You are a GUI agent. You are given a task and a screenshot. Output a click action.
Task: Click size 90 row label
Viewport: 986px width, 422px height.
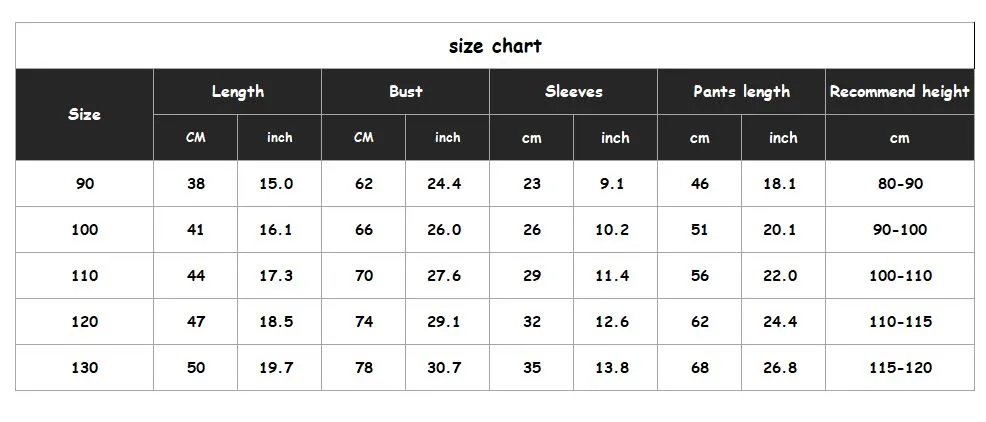(85, 184)
